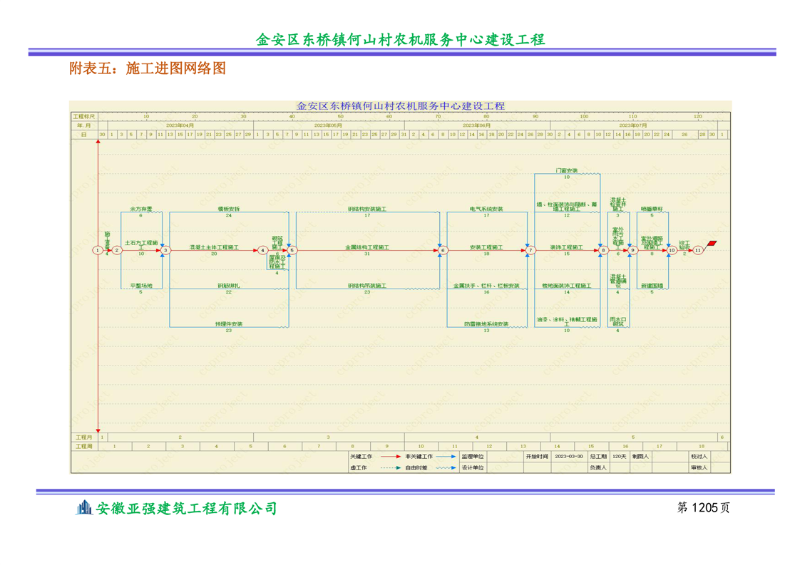Click the blue 非关键工作 legend arrow
800x565 pixels.
tap(446, 456)
